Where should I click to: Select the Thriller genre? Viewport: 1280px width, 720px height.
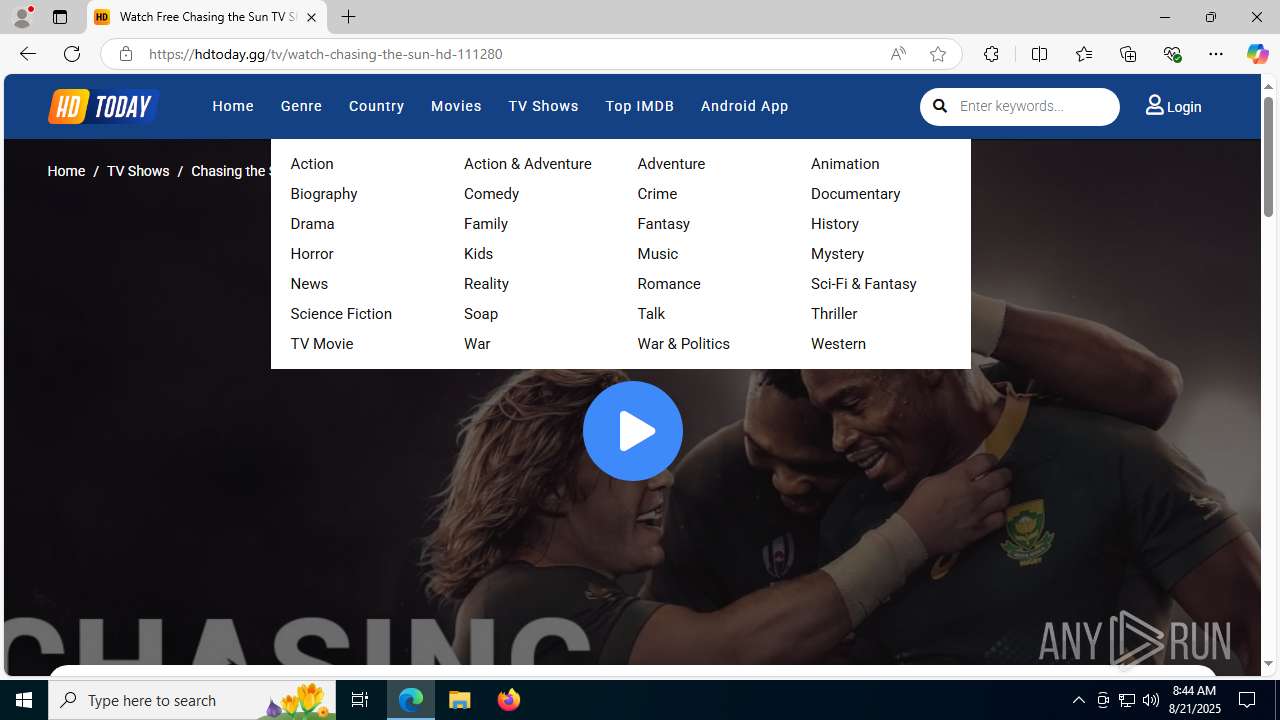[x=834, y=314]
